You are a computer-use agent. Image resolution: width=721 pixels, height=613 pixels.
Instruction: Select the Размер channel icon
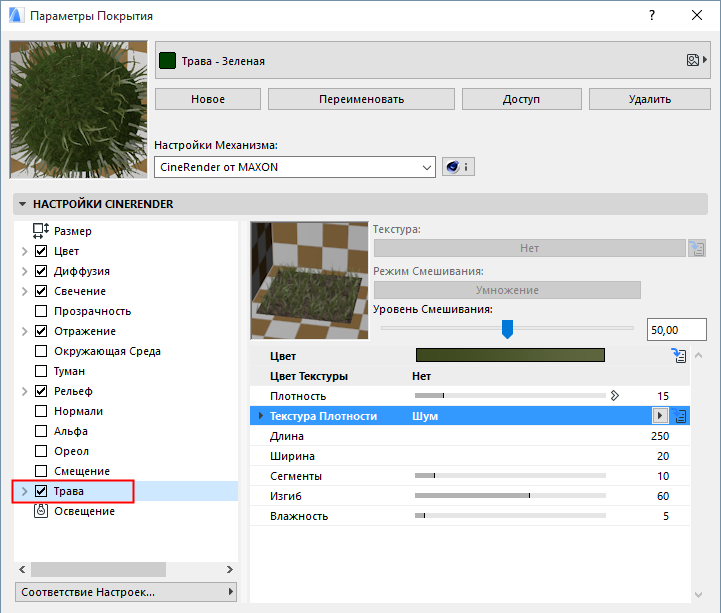tap(41, 231)
